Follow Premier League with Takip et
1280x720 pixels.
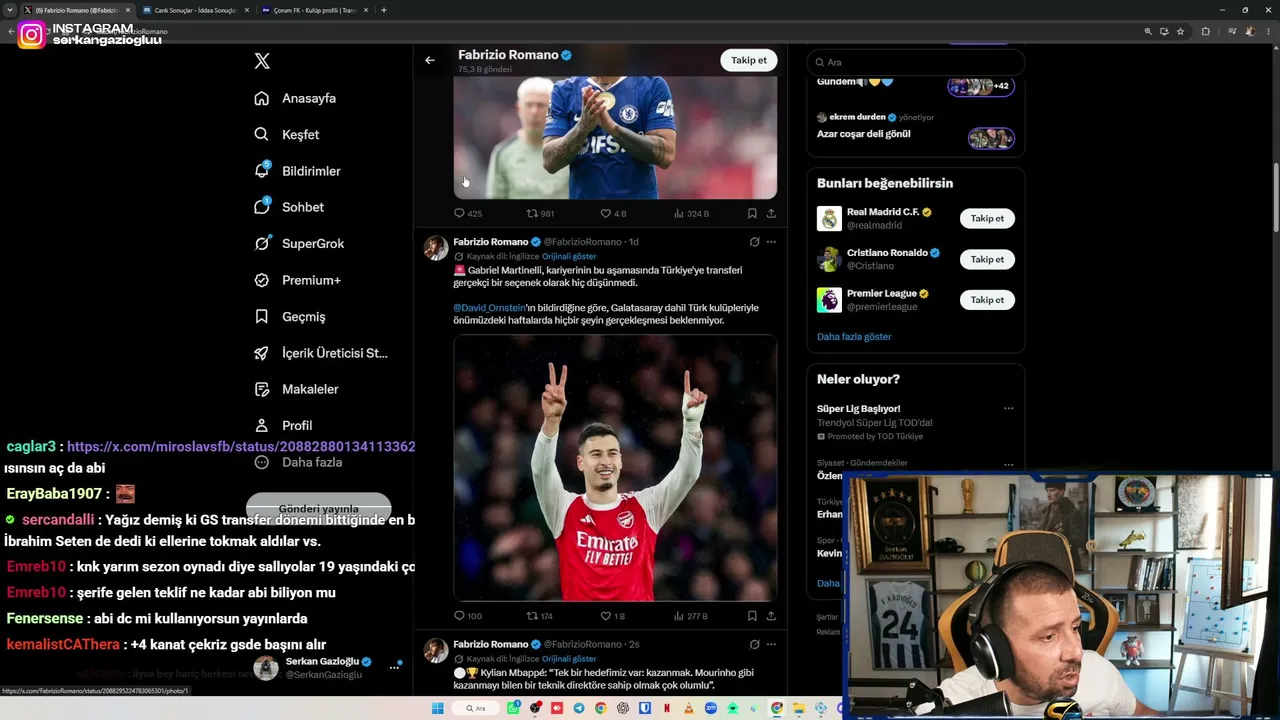click(987, 300)
